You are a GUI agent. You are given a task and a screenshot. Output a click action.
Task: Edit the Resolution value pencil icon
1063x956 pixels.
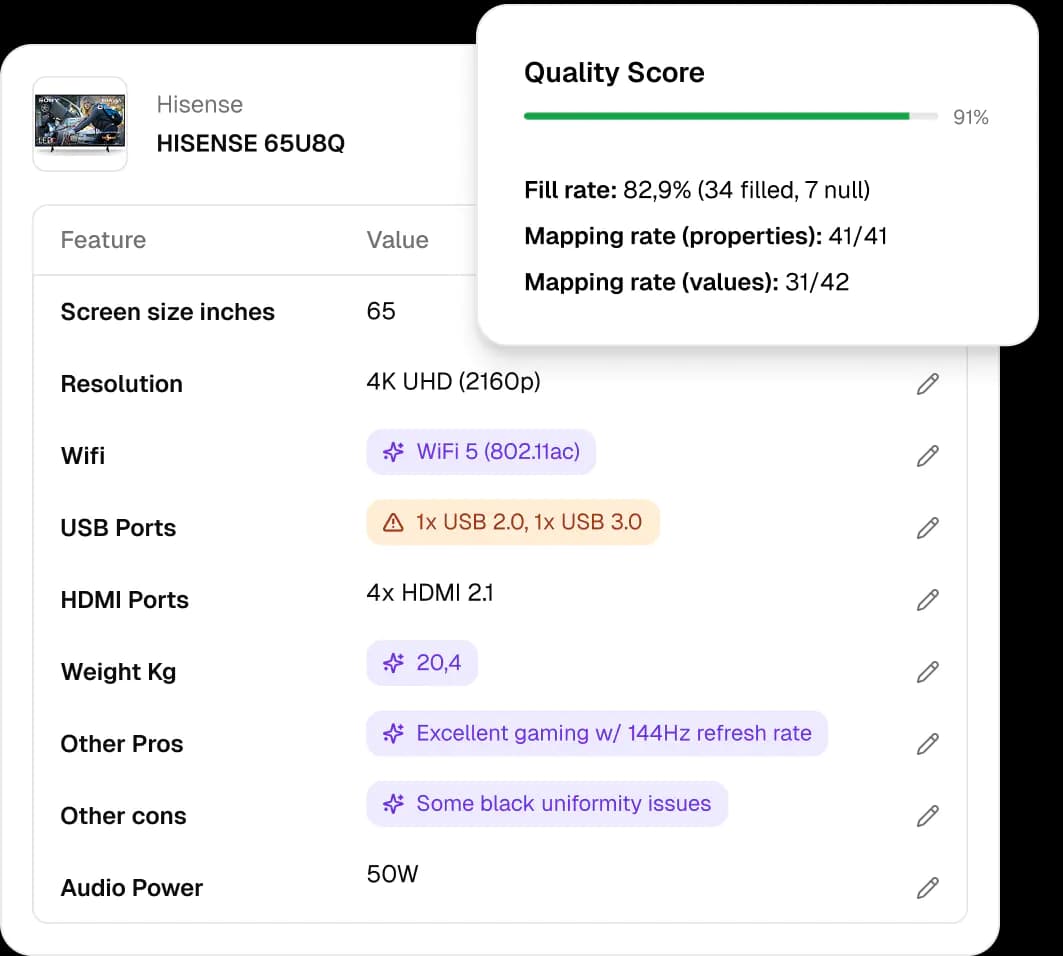coord(928,384)
